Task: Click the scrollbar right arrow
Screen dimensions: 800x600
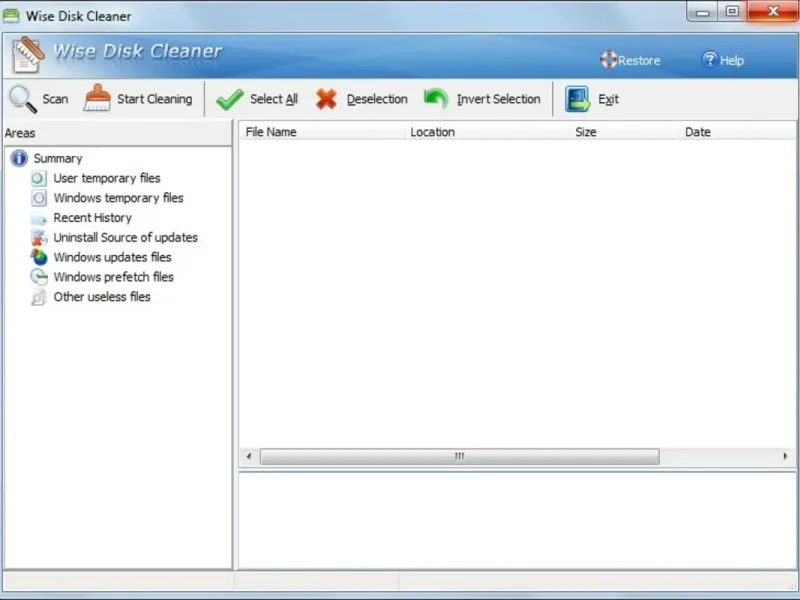Action: (x=785, y=456)
